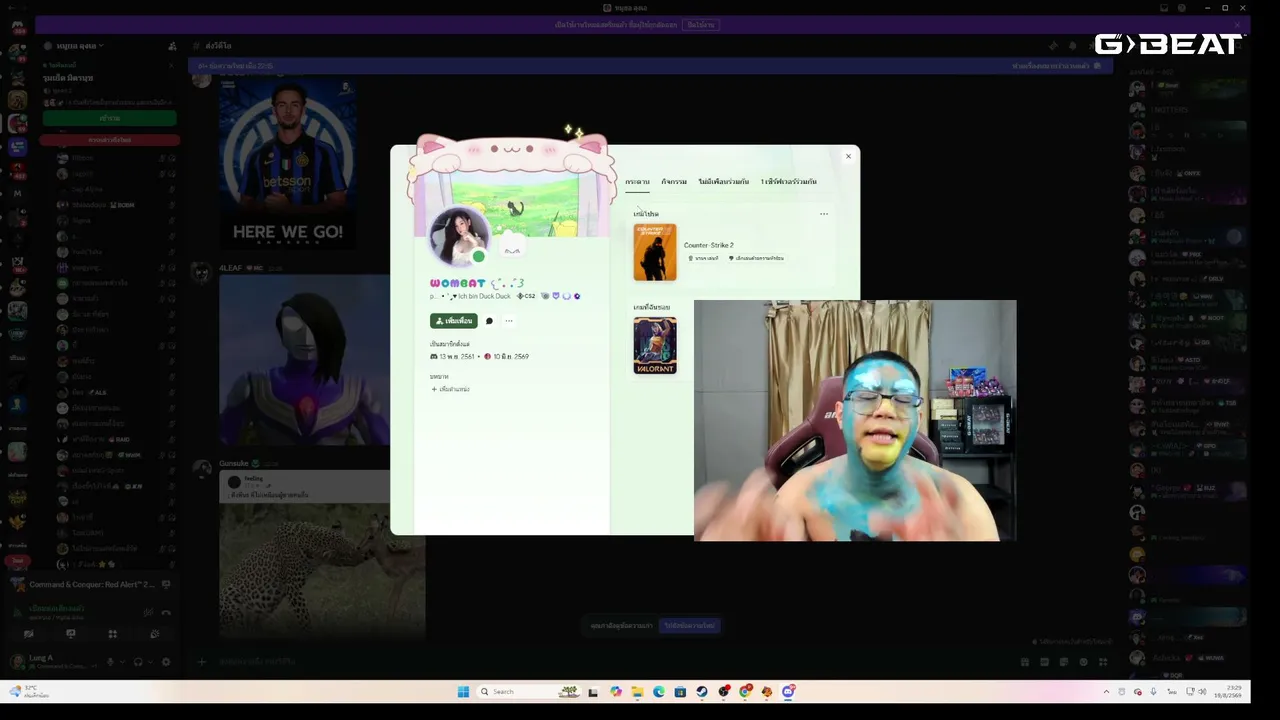Viewport: 1280px width, 720px height.
Task: Click the button inside the purple top banner
Action: (x=701, y=25)
